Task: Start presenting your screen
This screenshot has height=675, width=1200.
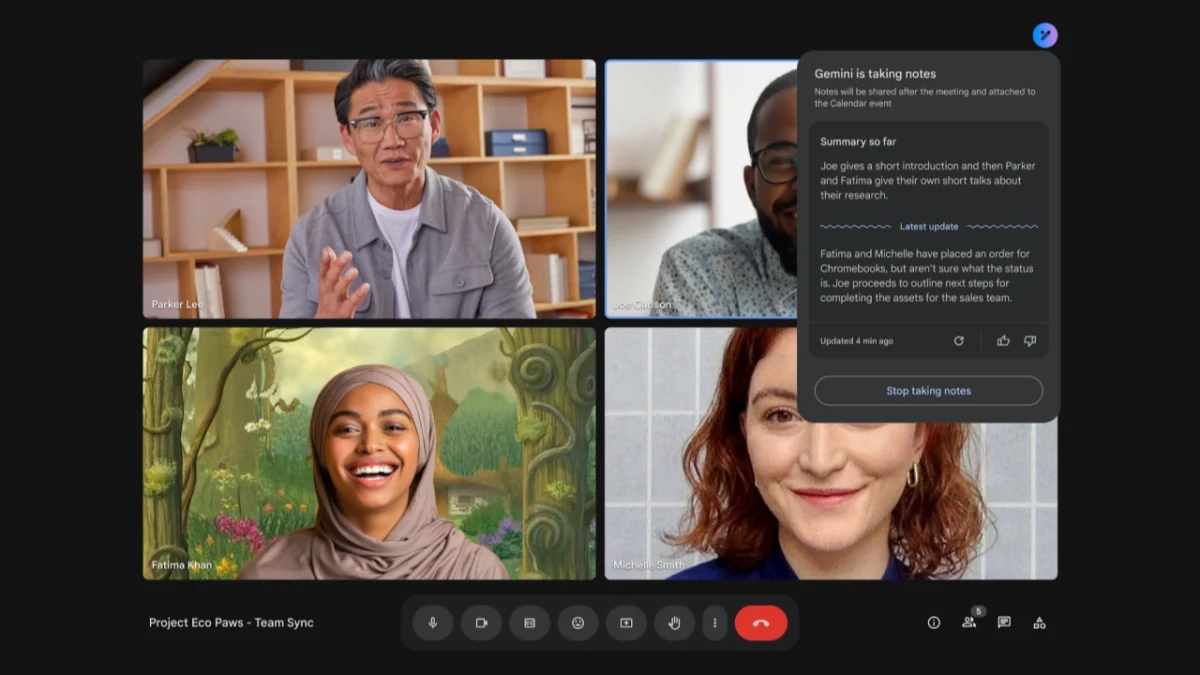Action: 626,622
